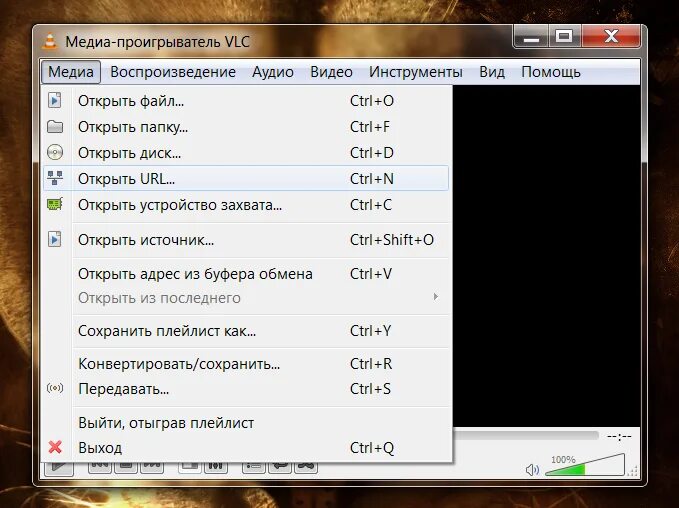679x508 pixels.
Task: Expand the Открыть из последнего submenu arrow
Action: coord(436,297)
